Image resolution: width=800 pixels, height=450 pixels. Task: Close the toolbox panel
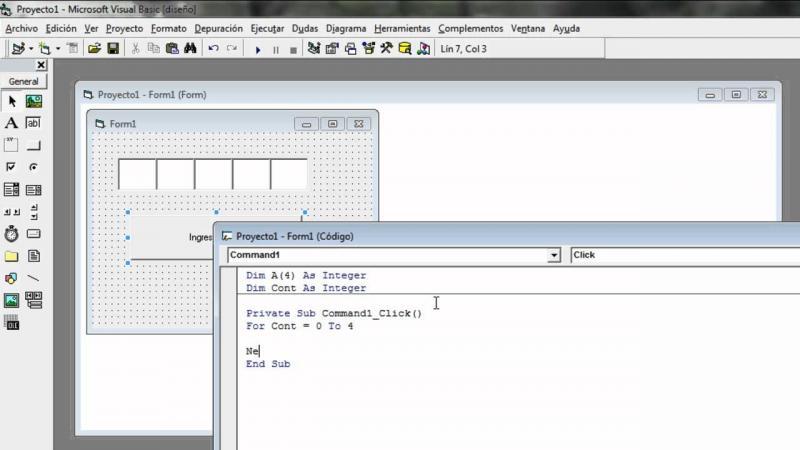(x=41, y=65)
